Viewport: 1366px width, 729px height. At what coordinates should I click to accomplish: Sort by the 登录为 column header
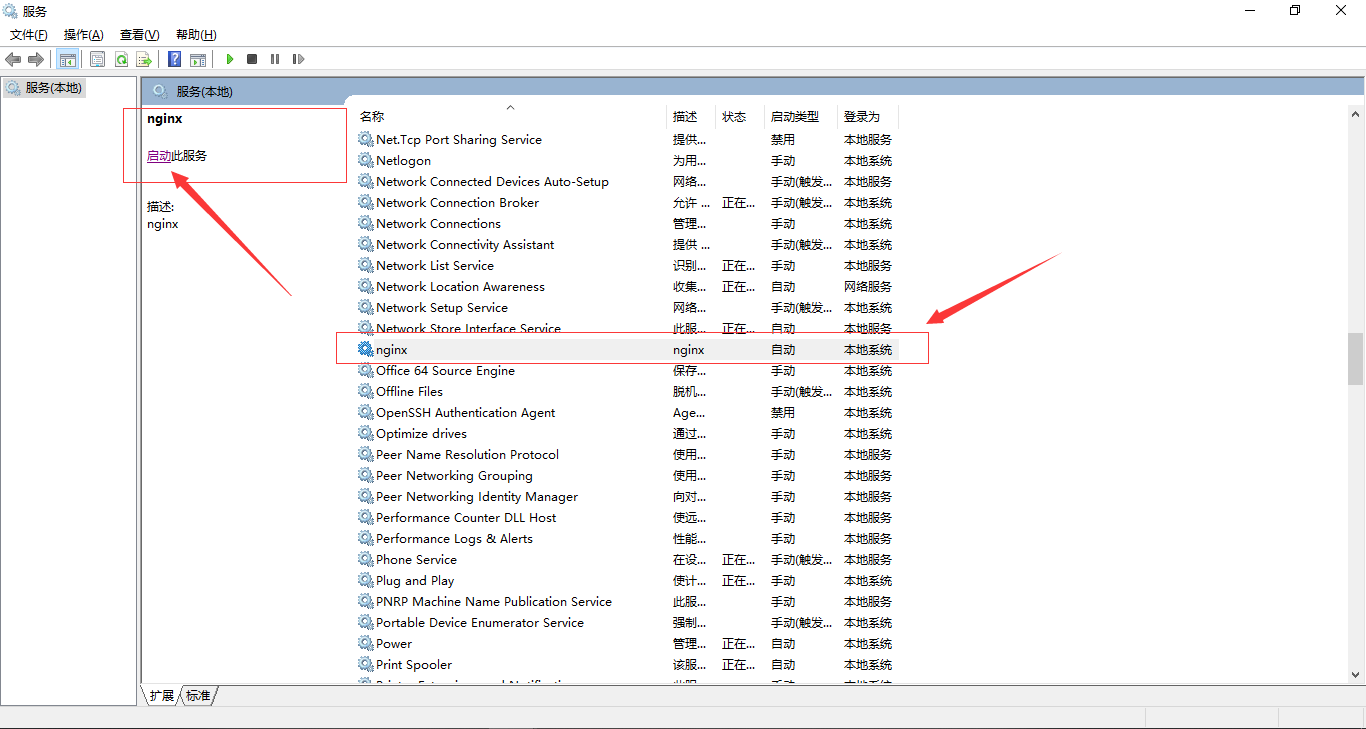coord(862,117)
